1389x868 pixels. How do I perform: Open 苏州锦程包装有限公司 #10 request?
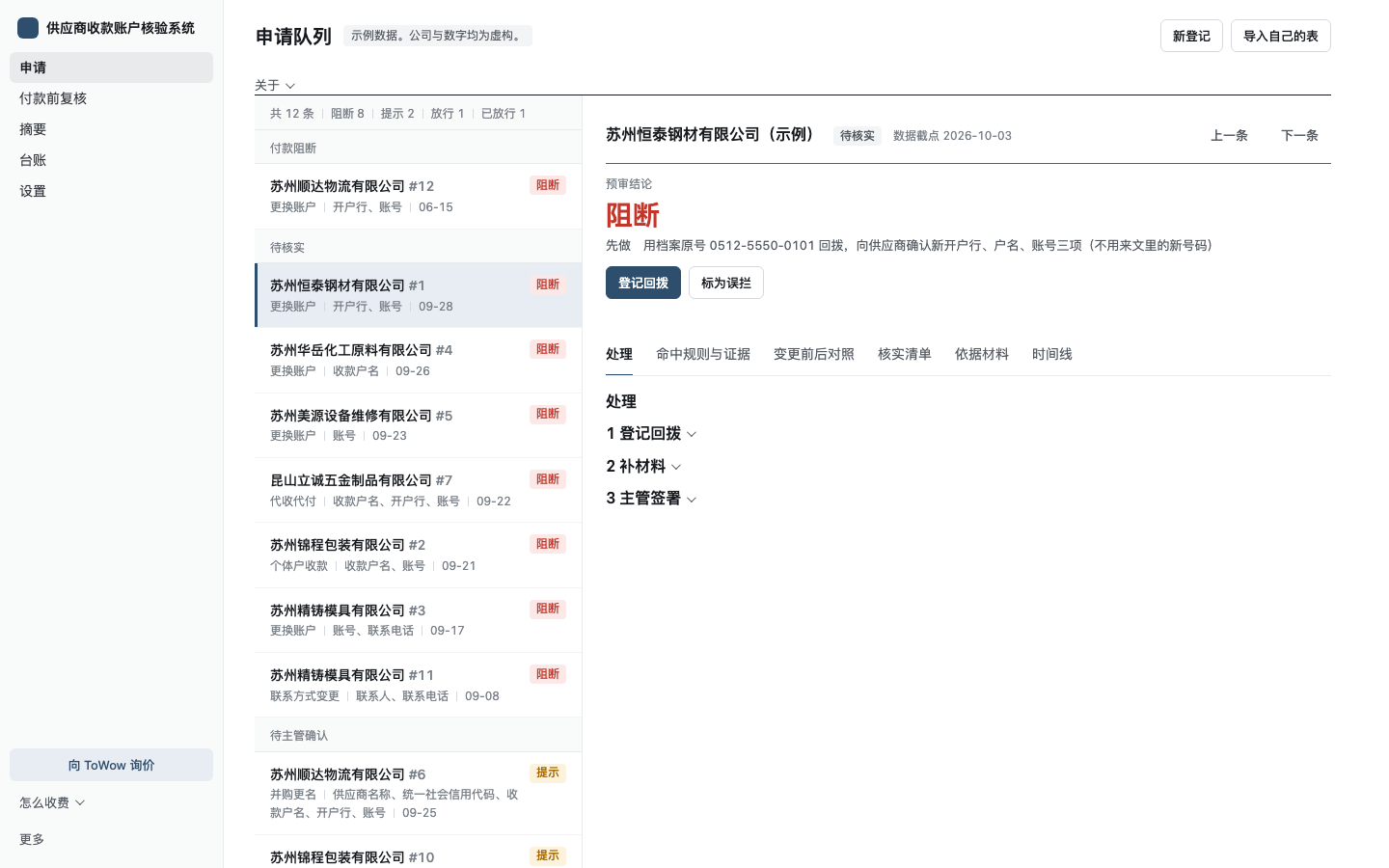coord(418,853)
